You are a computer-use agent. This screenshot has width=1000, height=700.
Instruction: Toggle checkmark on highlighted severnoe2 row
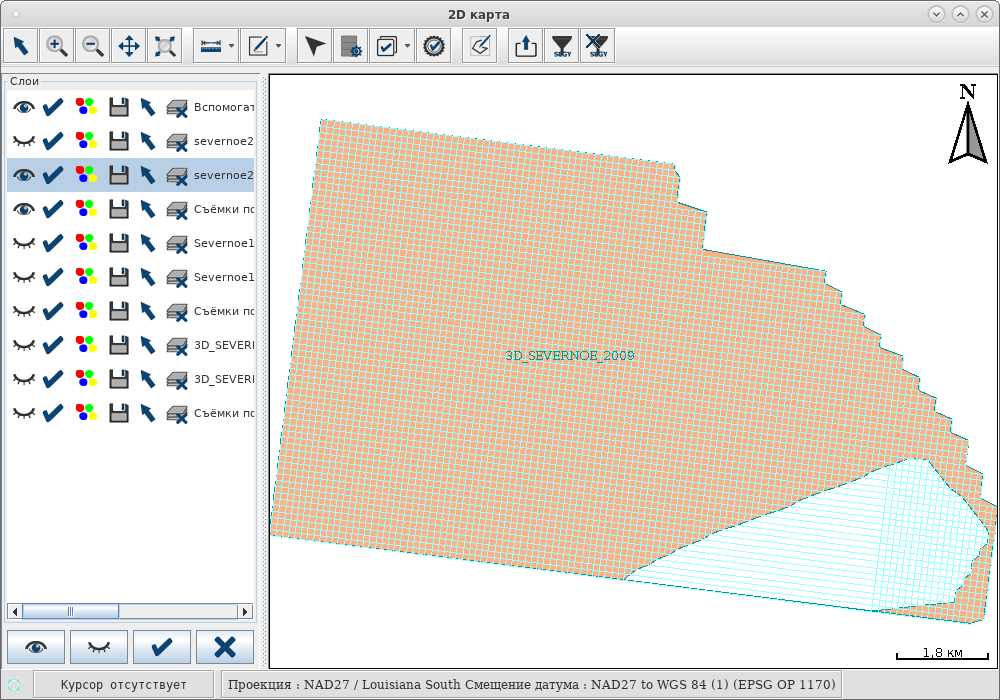click(53, 175)
